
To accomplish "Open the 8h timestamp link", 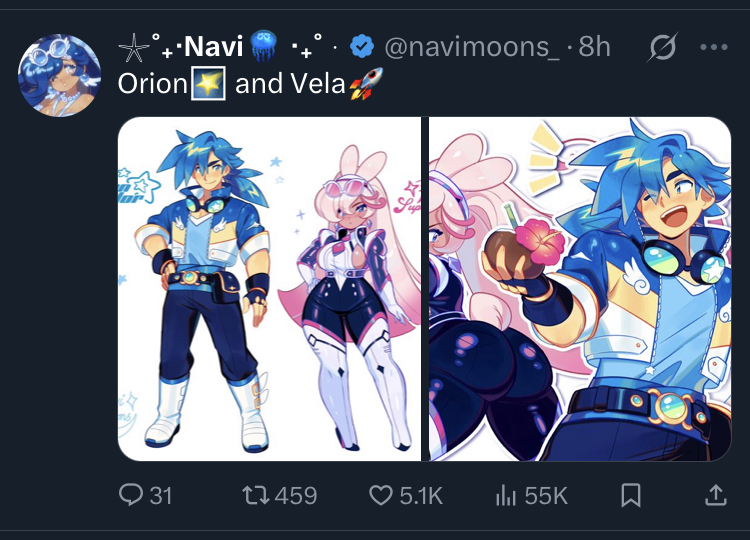I will tap(595, 47).
